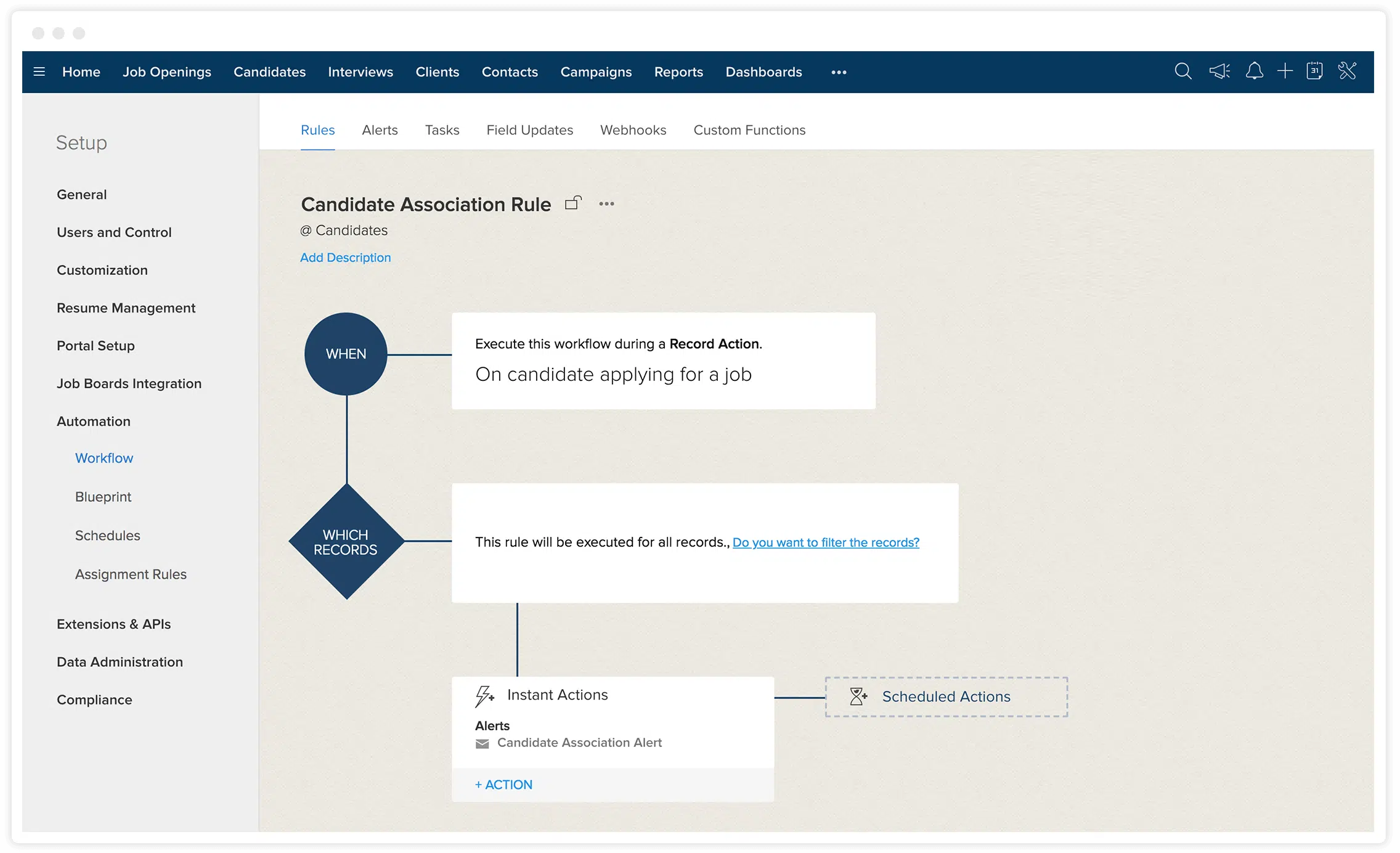The image size is (1400, 853).
Task: Click the Add Description link
Action: pyautogui.click(x=345, y=258)
